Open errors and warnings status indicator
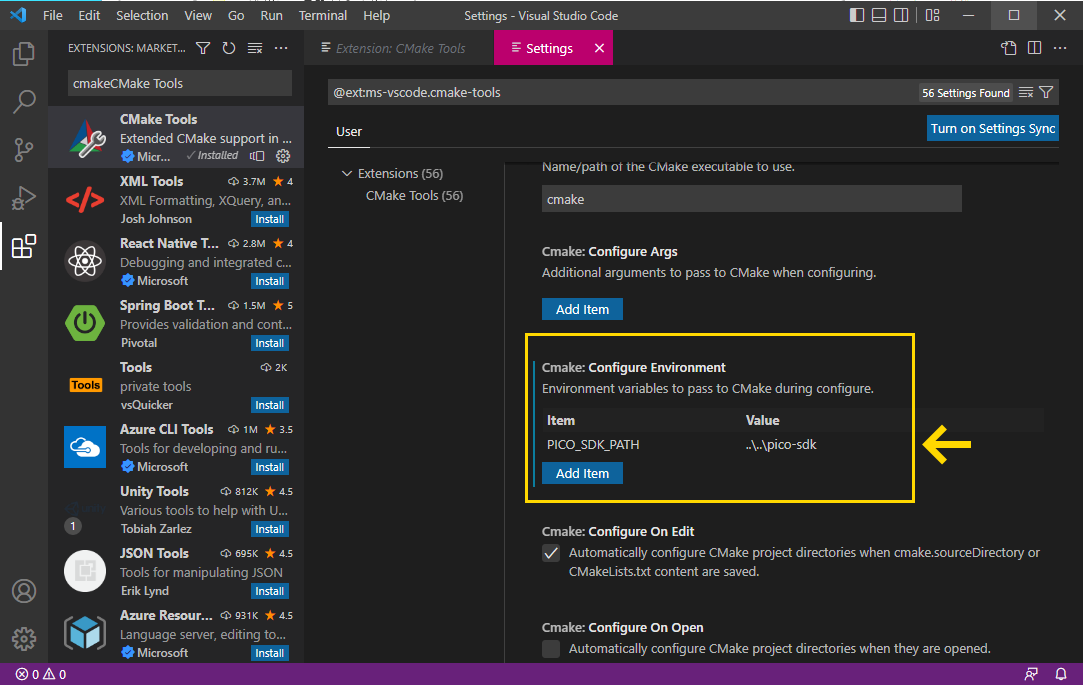 41,674
